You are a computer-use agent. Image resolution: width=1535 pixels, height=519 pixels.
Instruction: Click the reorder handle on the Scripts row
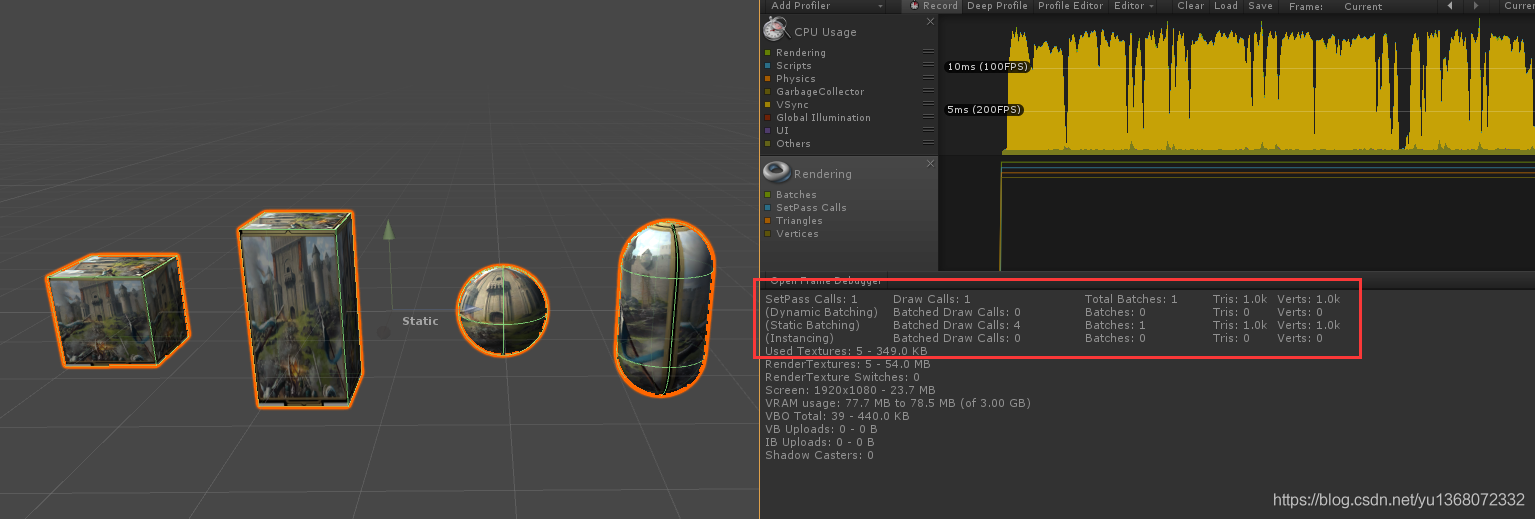(x=928, y=66)
